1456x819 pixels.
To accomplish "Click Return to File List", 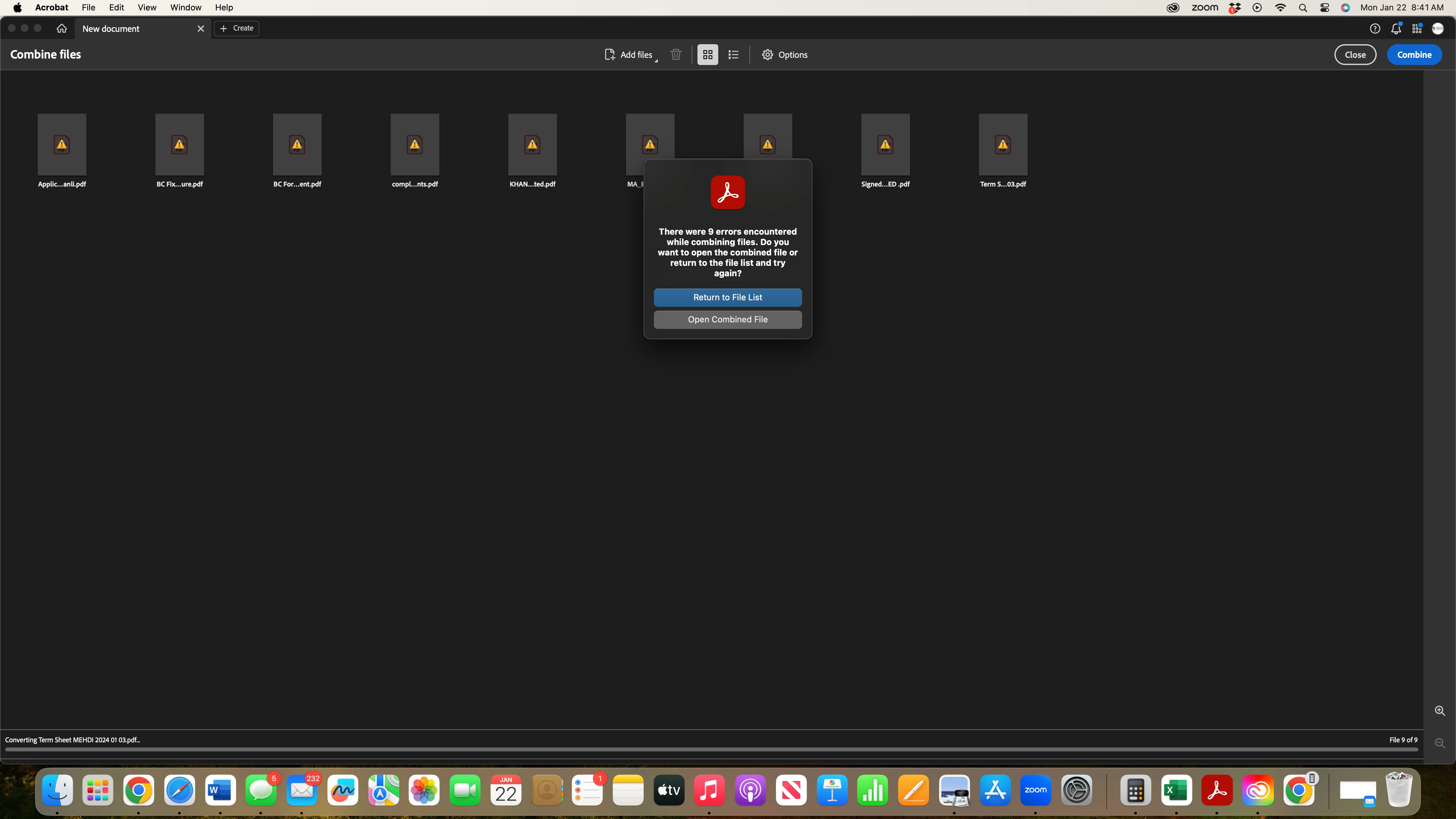I will point(727,297).
